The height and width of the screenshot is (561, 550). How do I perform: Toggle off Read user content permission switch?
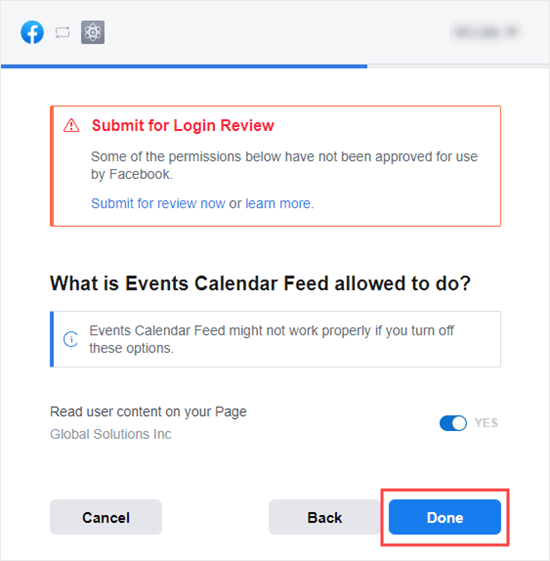click(453, 423)
